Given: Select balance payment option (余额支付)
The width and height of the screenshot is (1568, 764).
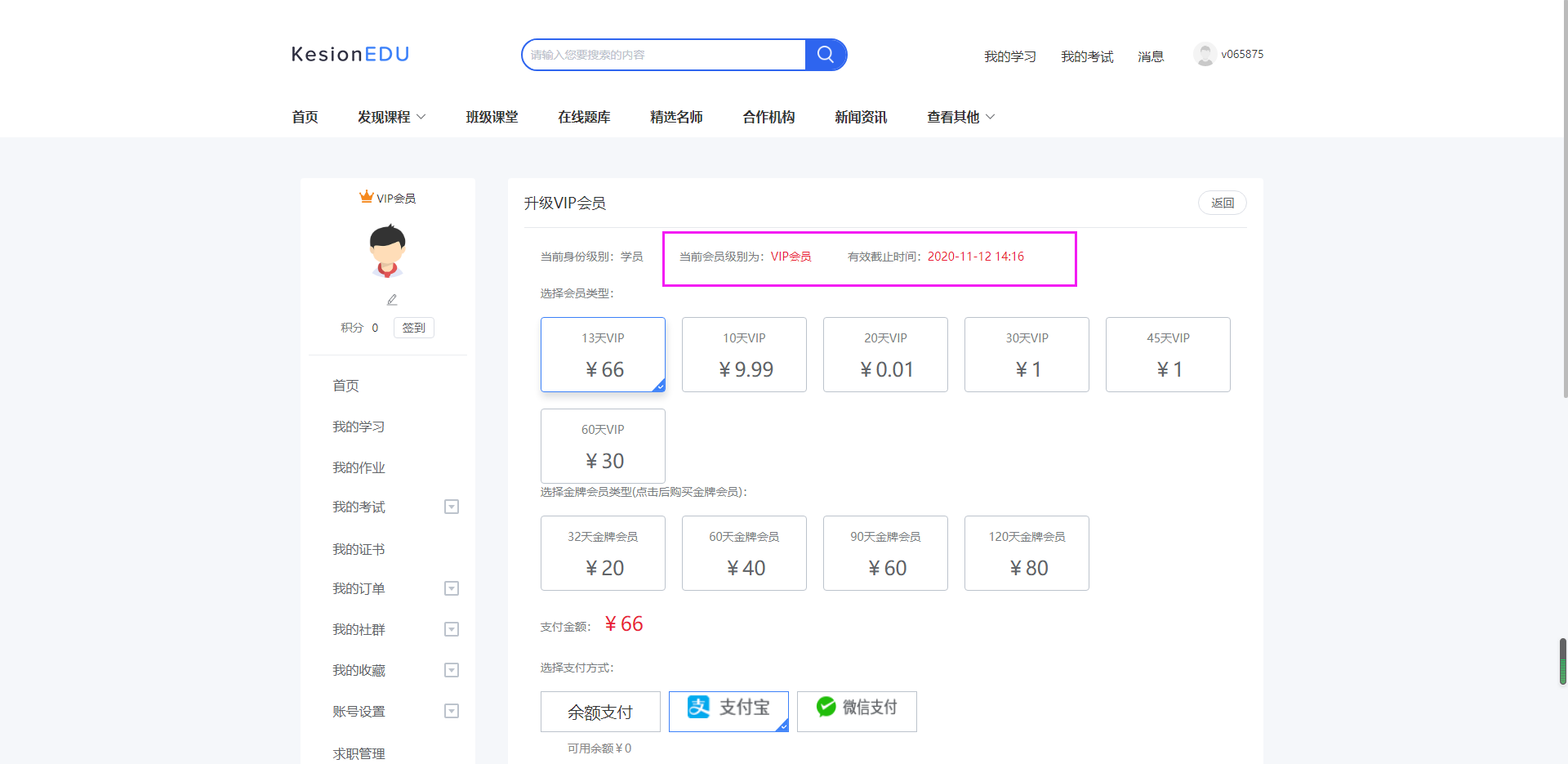Looking at the screenshot, I should (600, 712).
